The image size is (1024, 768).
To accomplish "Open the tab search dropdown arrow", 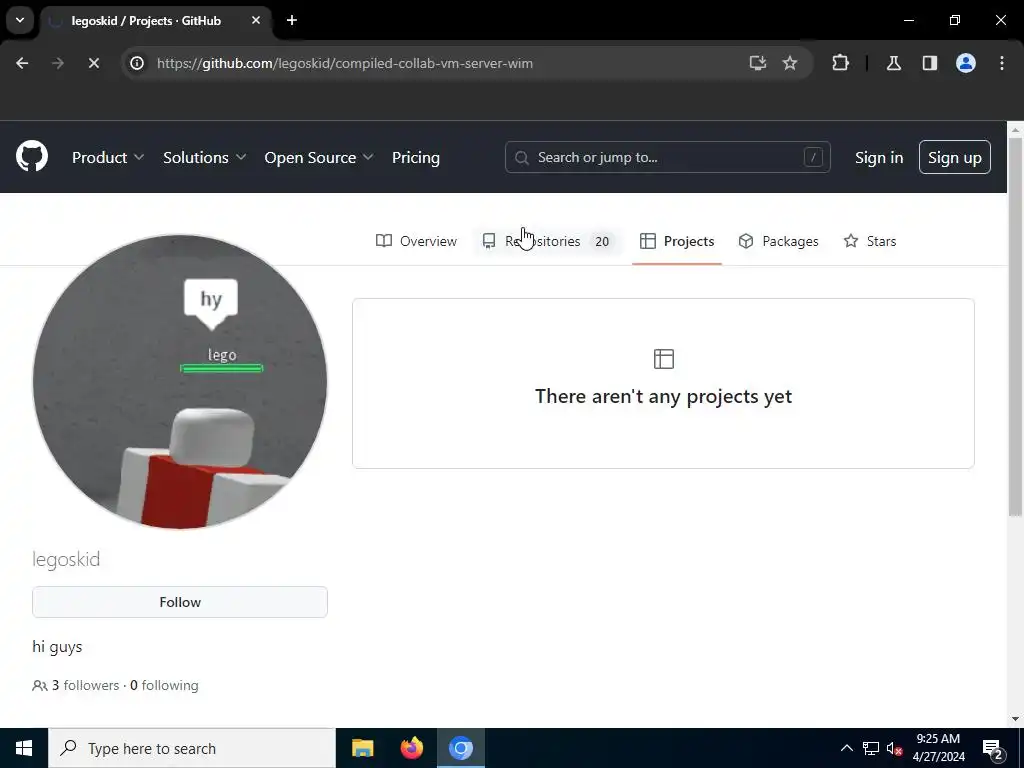I will tap(20, 20).
